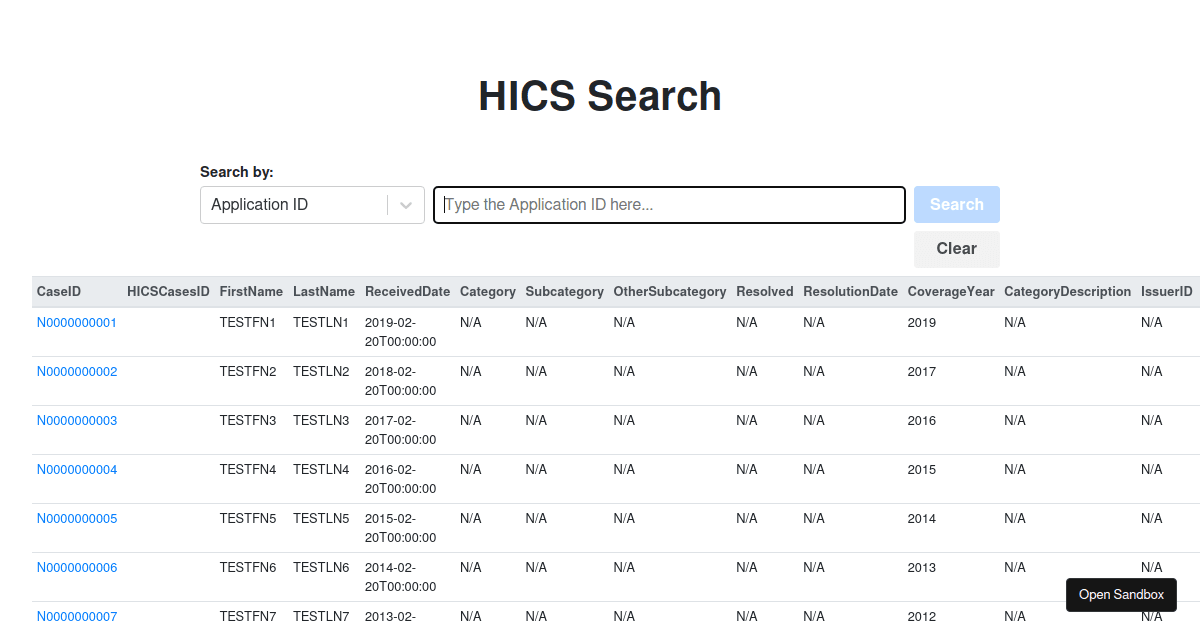Click the Search button
This screenshot has height=630, width=1200.
tap(957, 205)
